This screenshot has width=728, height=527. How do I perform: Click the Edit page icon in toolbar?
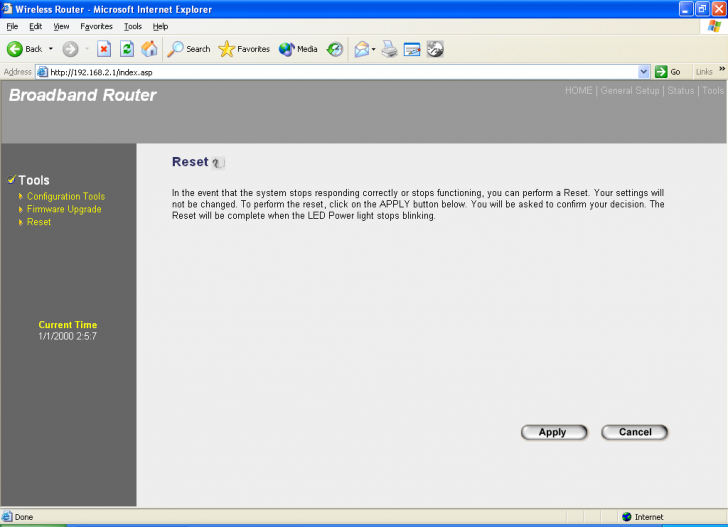pos(412,49)
